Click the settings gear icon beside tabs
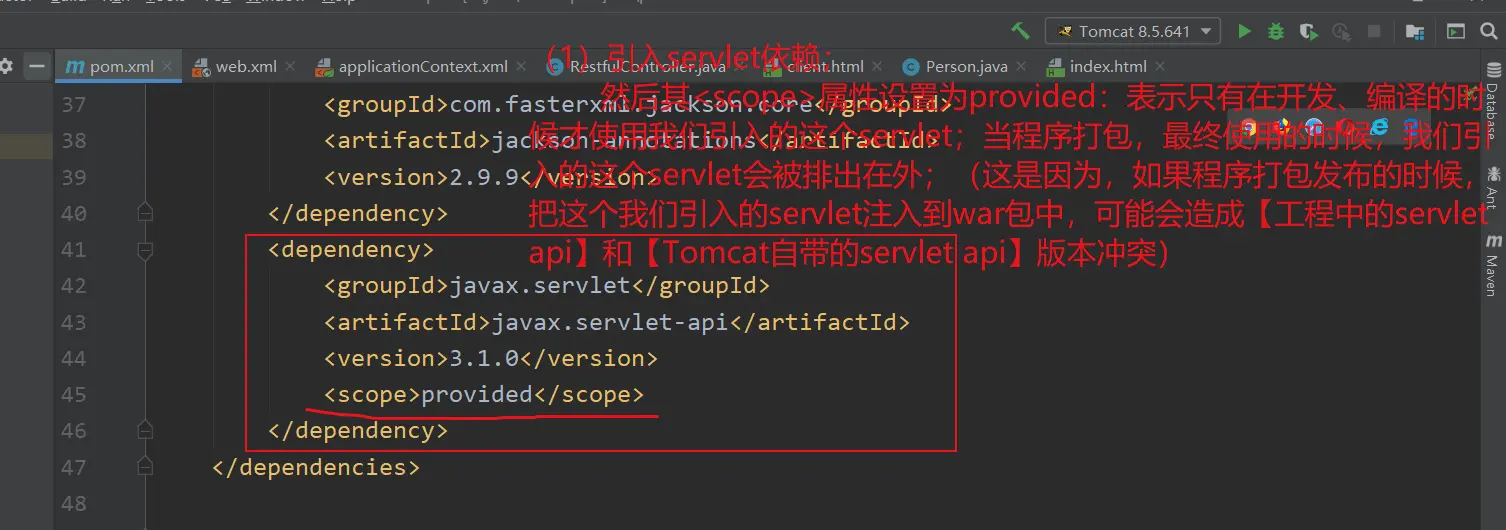Image resolution: width=1506 pixels, height=530 pixels. tap(6, 67)
